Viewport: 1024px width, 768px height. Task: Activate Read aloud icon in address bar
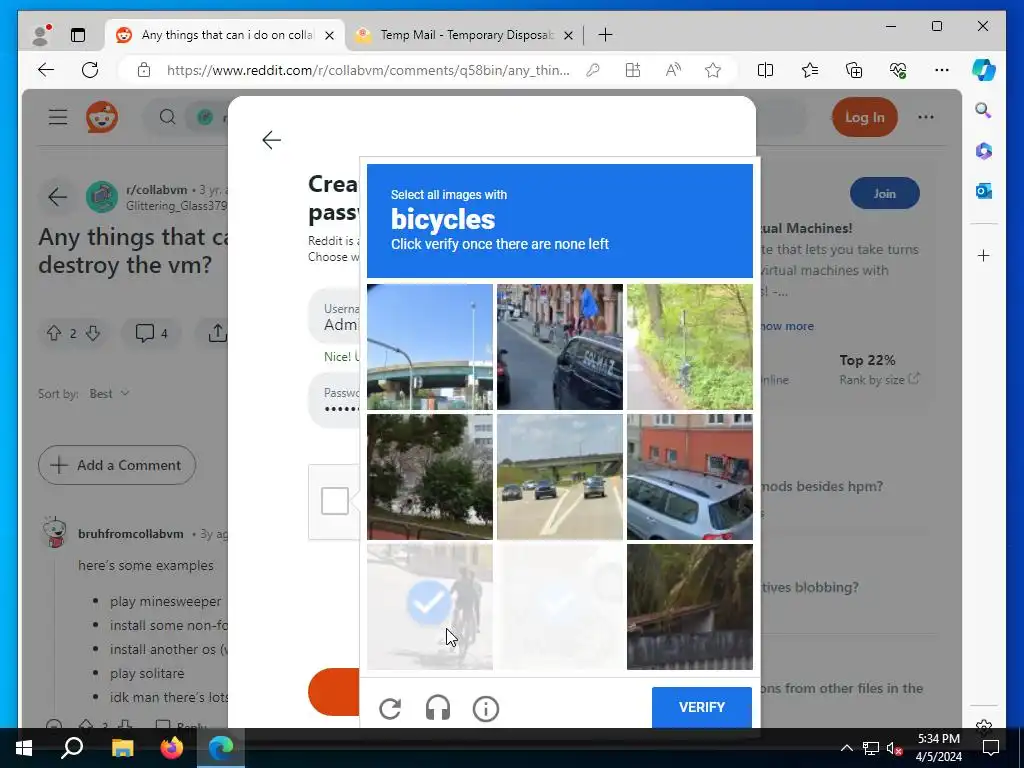(673, 70)
